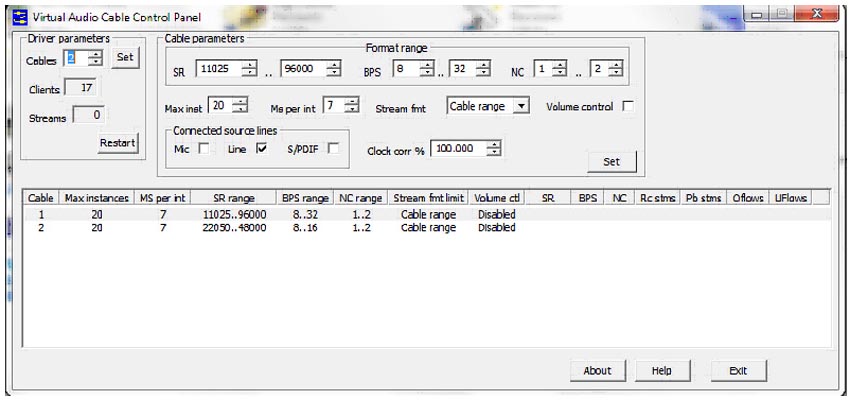
Task: Click Set in Driver parameters
Action: point(125,57)
